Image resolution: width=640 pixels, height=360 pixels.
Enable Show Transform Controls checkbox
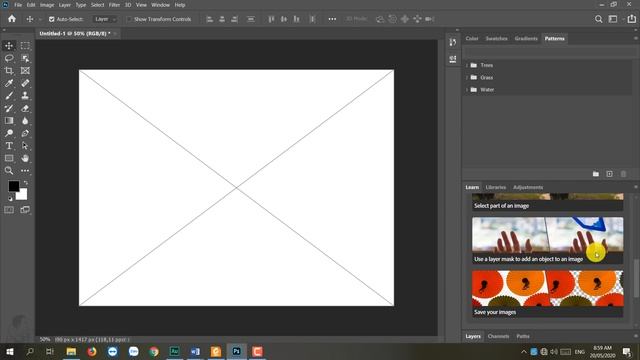tap(129, 19)
